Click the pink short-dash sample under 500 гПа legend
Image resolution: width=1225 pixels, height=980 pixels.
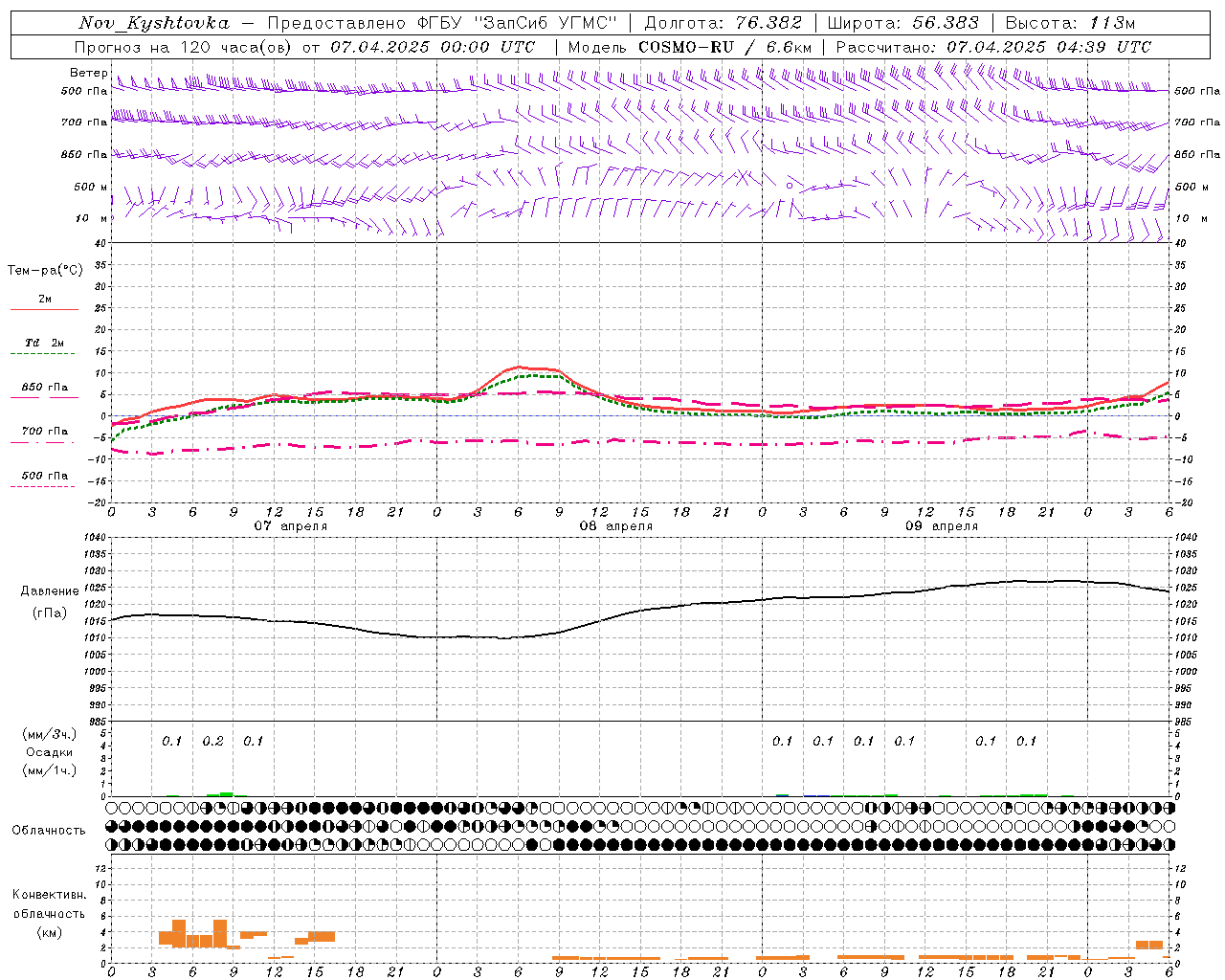tap(43, 487)
